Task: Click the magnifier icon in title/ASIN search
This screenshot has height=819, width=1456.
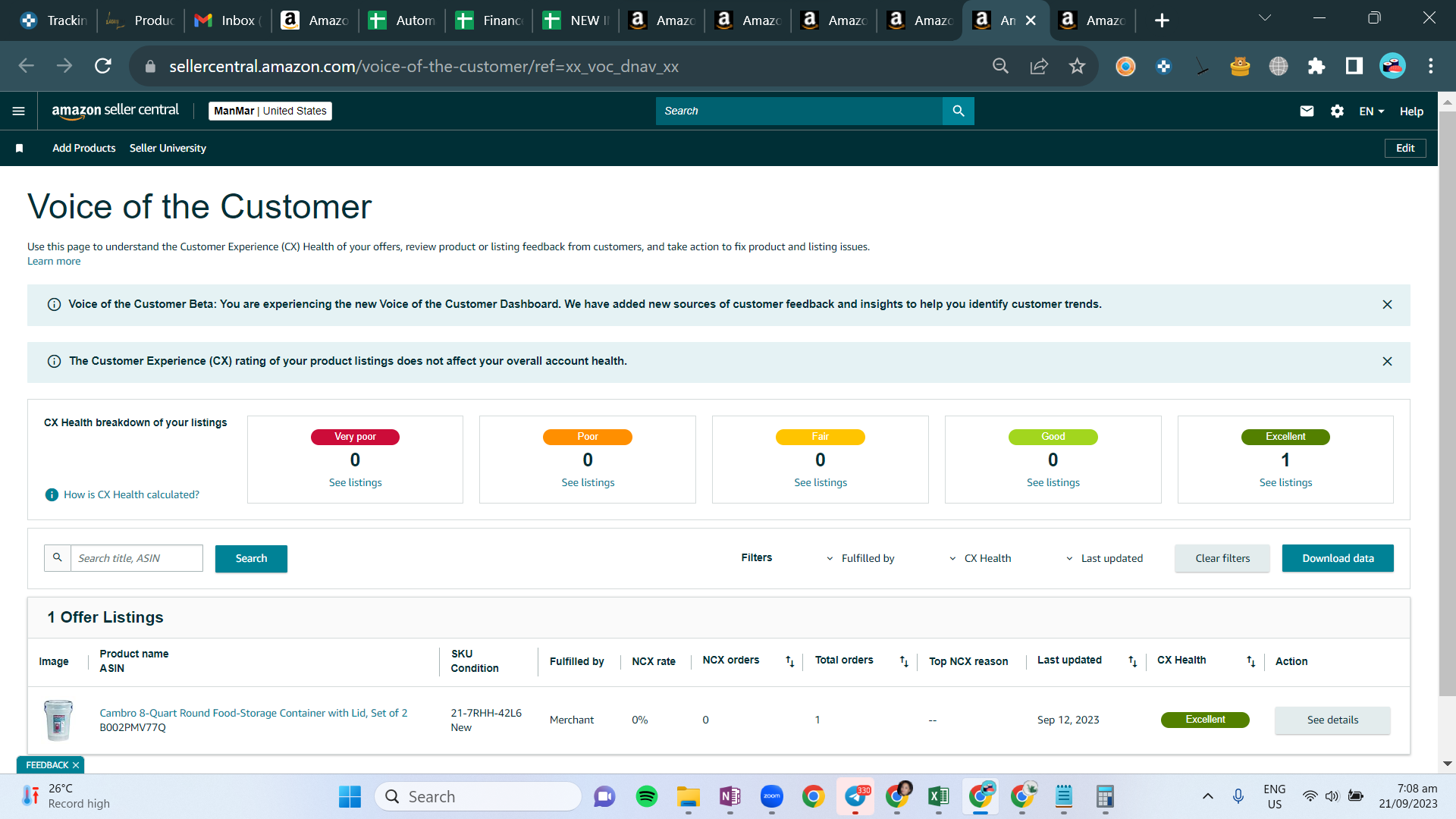Action: pyautogui.click(x=58, y=558)
